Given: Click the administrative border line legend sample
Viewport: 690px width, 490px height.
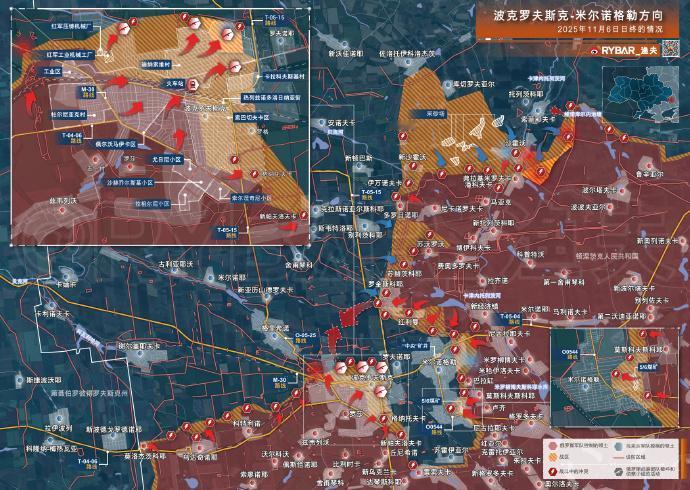Looking at the screenshot, I should 619,458.
